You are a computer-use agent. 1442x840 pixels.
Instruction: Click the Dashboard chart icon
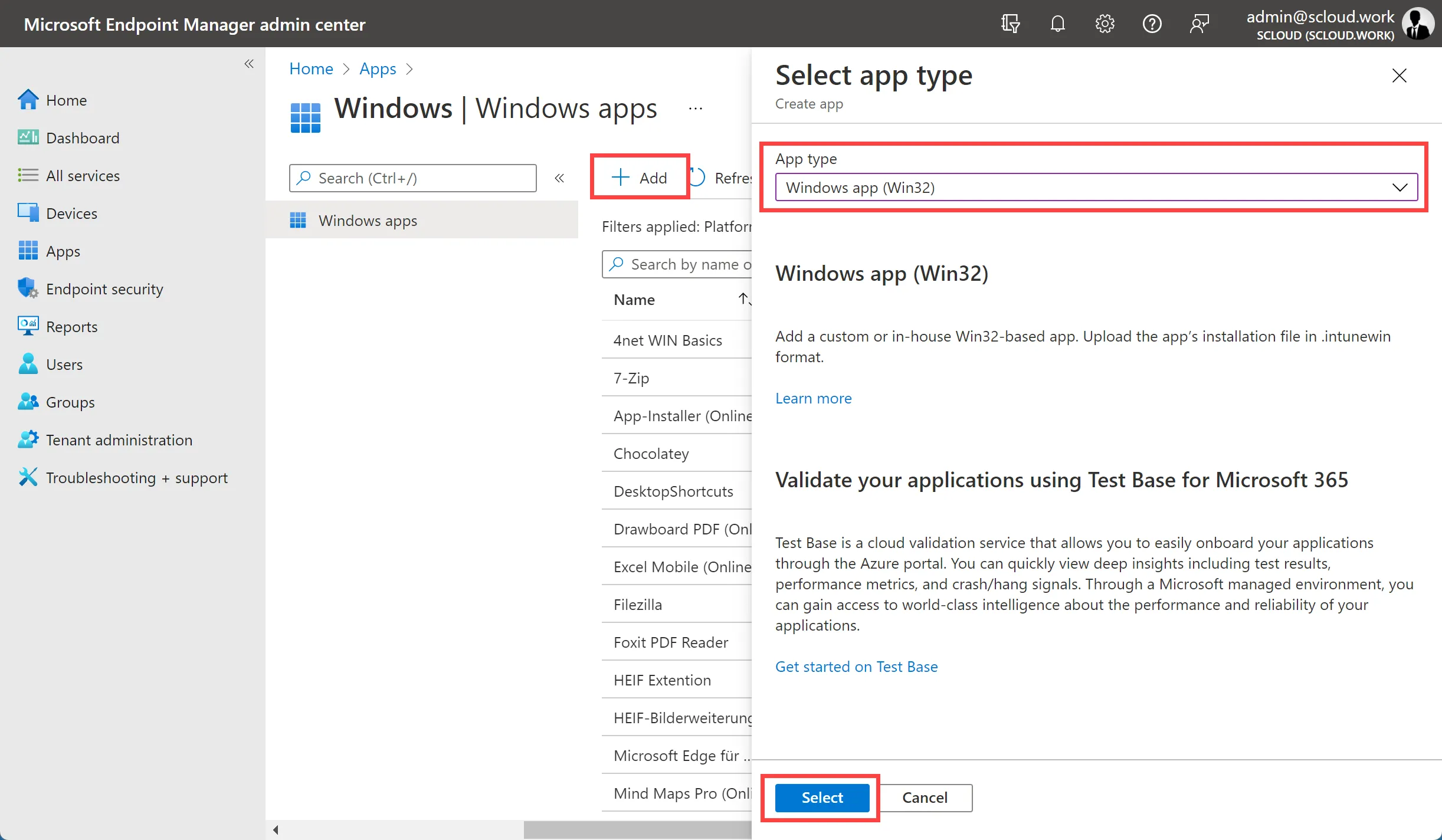click(28, 137)
